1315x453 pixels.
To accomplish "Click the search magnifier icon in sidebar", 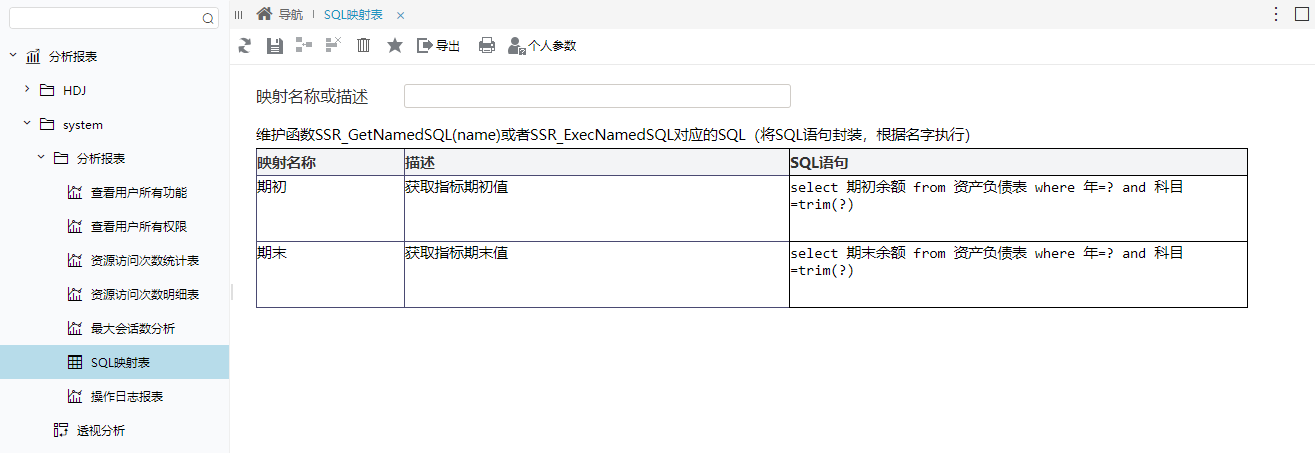I will pyautogui.click(x=208, y=18).
